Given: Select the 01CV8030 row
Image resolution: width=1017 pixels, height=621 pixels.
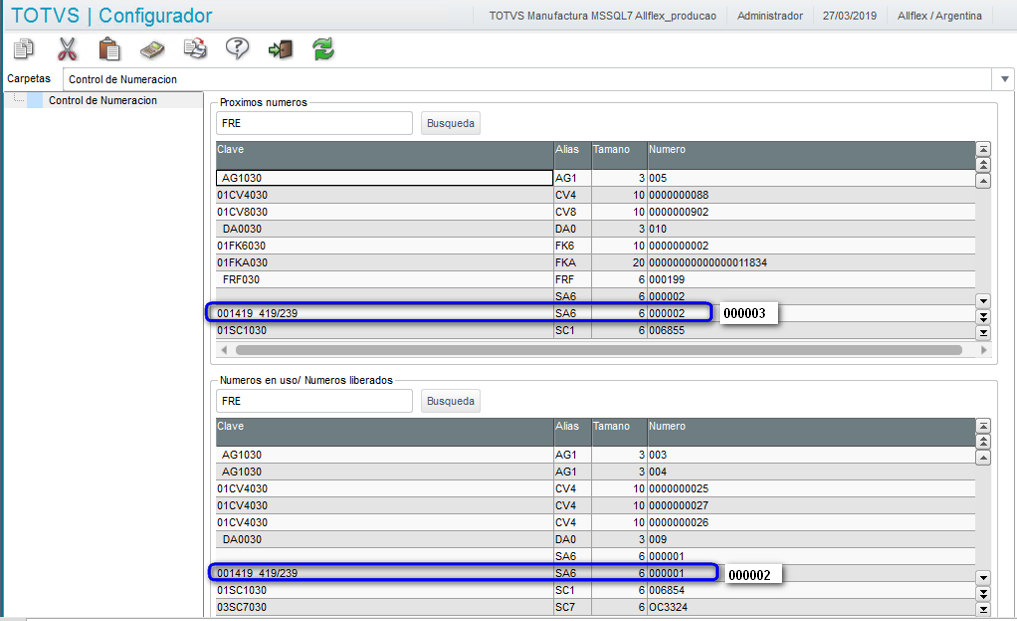Looking at the screenshot, I should pyautogui.click(x=595, y=212).
